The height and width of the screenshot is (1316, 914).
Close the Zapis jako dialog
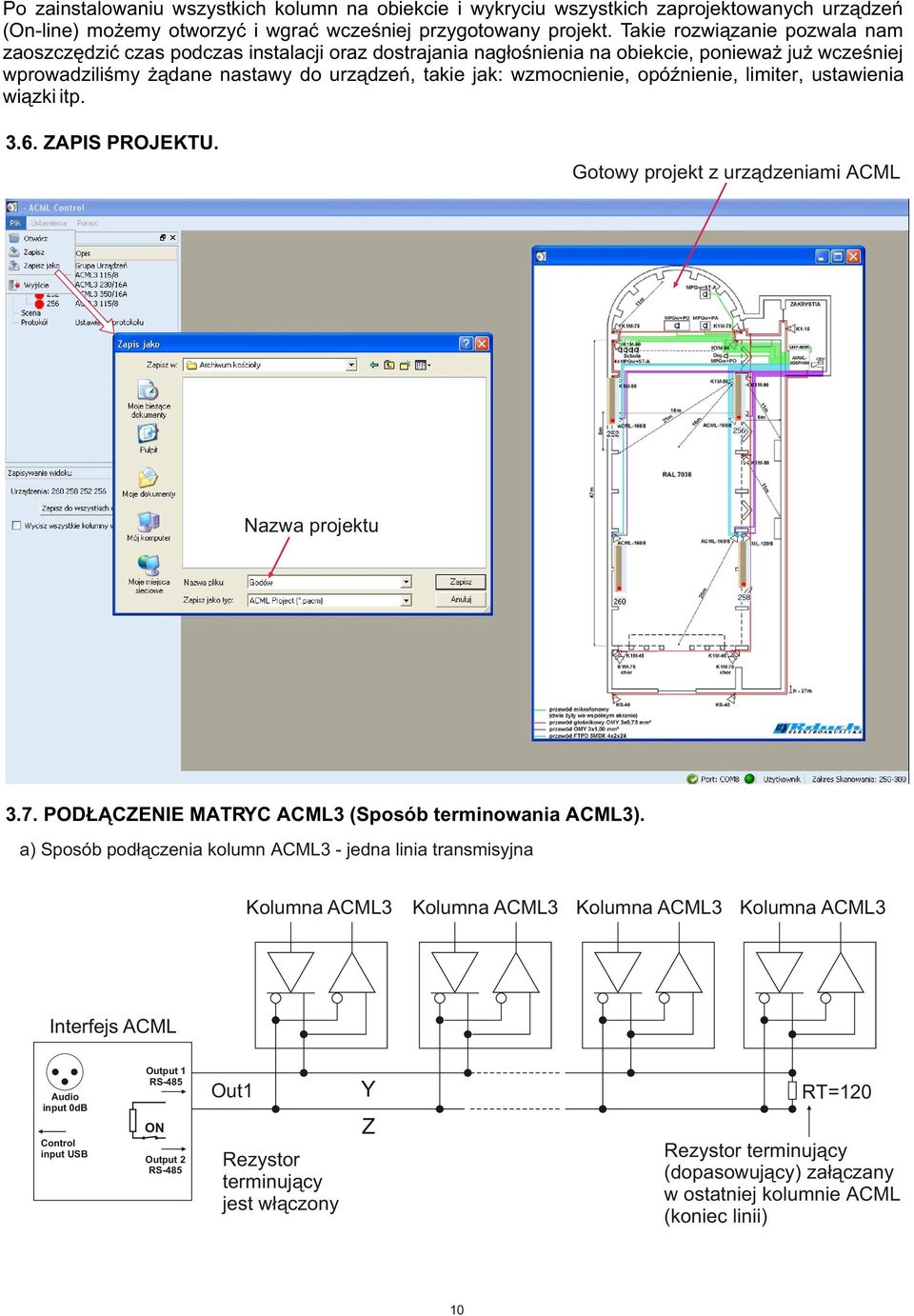click(482, 344)
